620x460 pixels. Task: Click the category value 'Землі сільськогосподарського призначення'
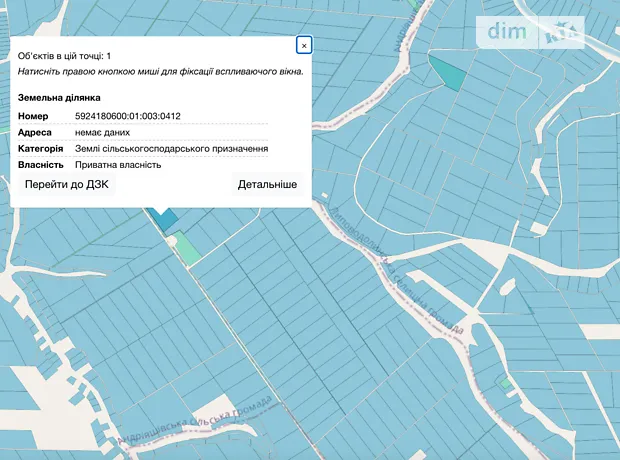click(x=171, y=148)
